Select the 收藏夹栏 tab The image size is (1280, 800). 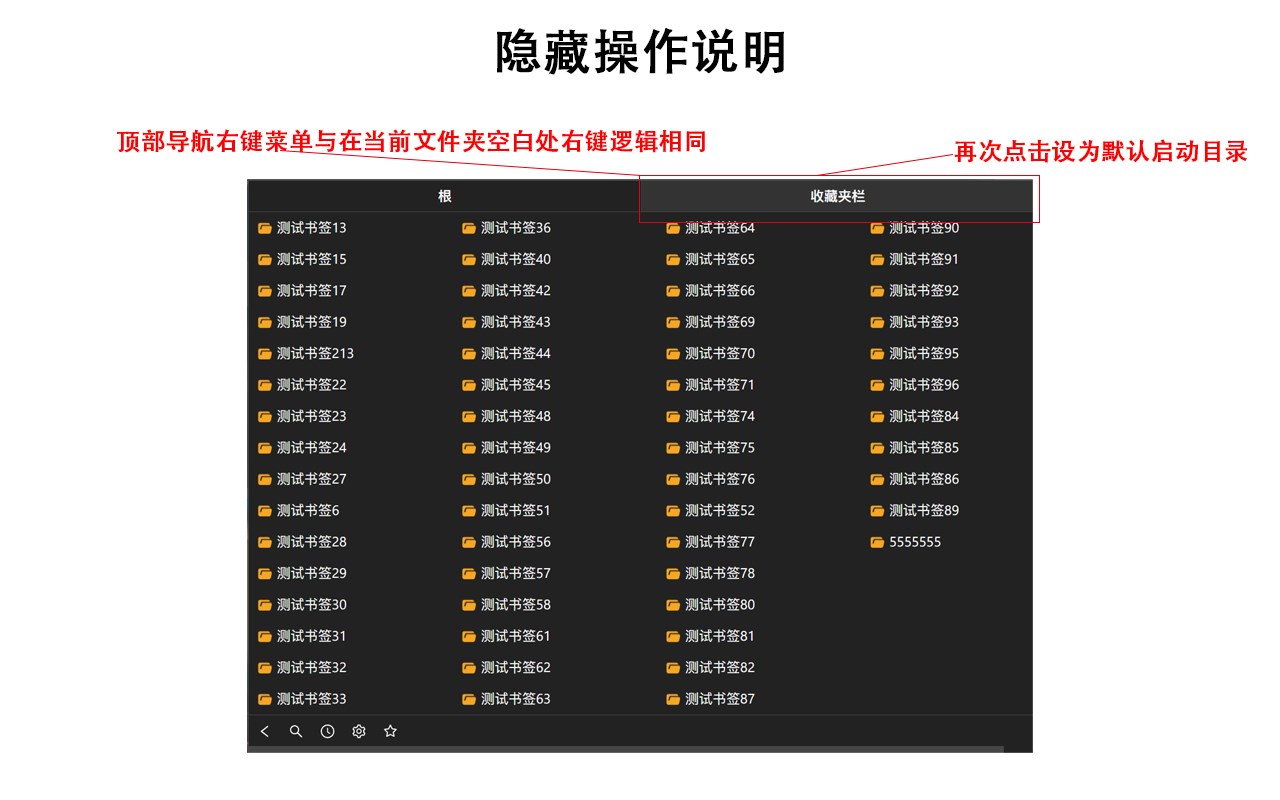[838, 196]
